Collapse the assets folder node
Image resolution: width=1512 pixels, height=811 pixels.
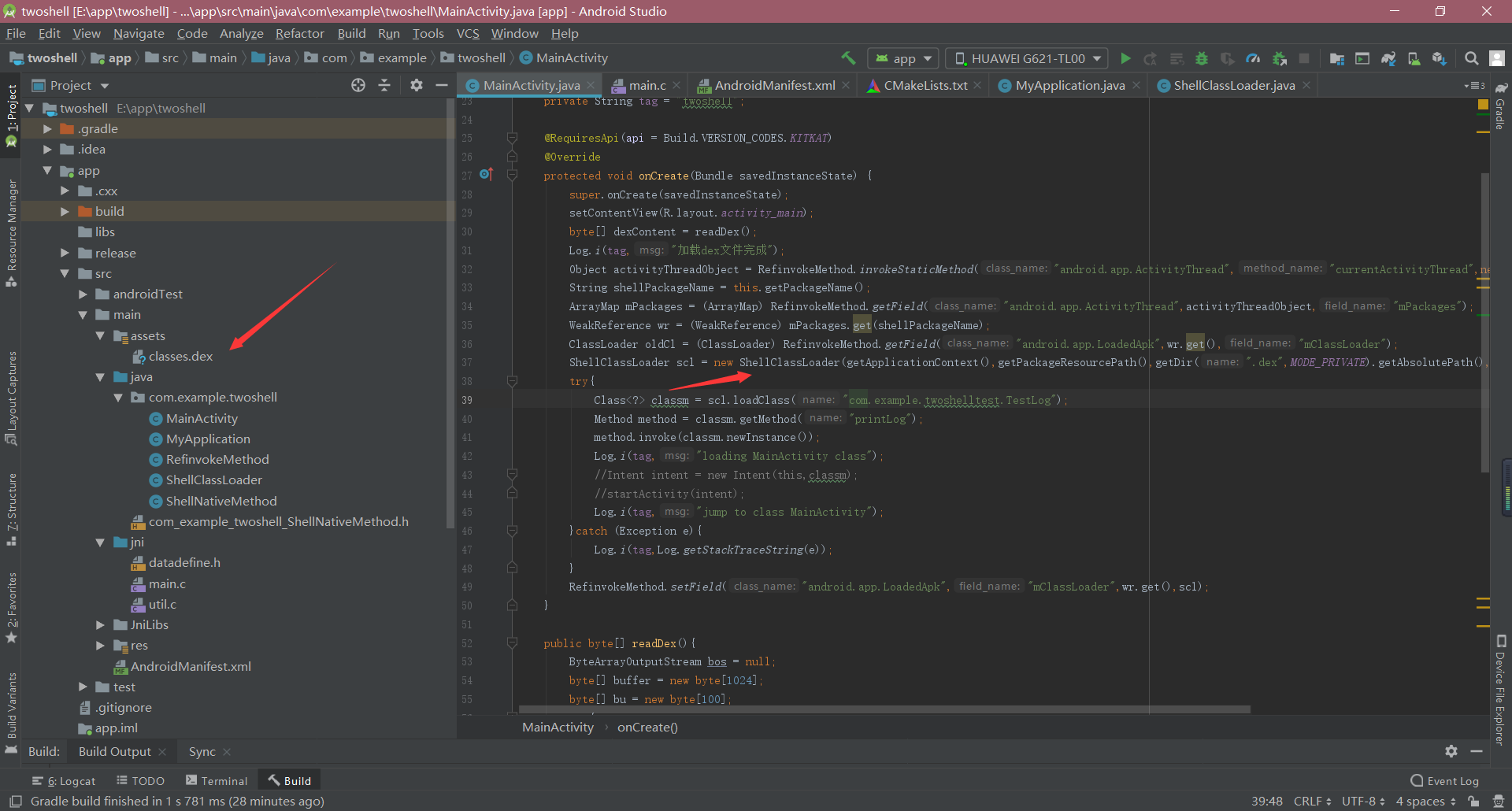pyautogui.click(x=100, y=336)
